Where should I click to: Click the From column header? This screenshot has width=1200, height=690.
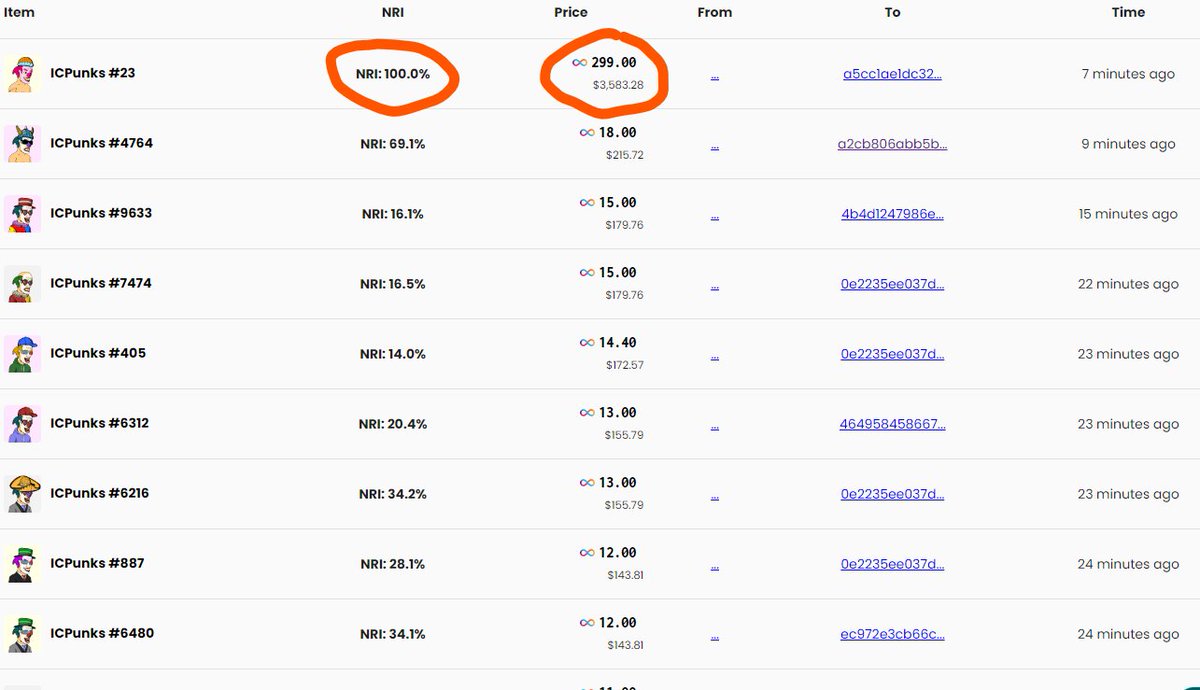715,12
